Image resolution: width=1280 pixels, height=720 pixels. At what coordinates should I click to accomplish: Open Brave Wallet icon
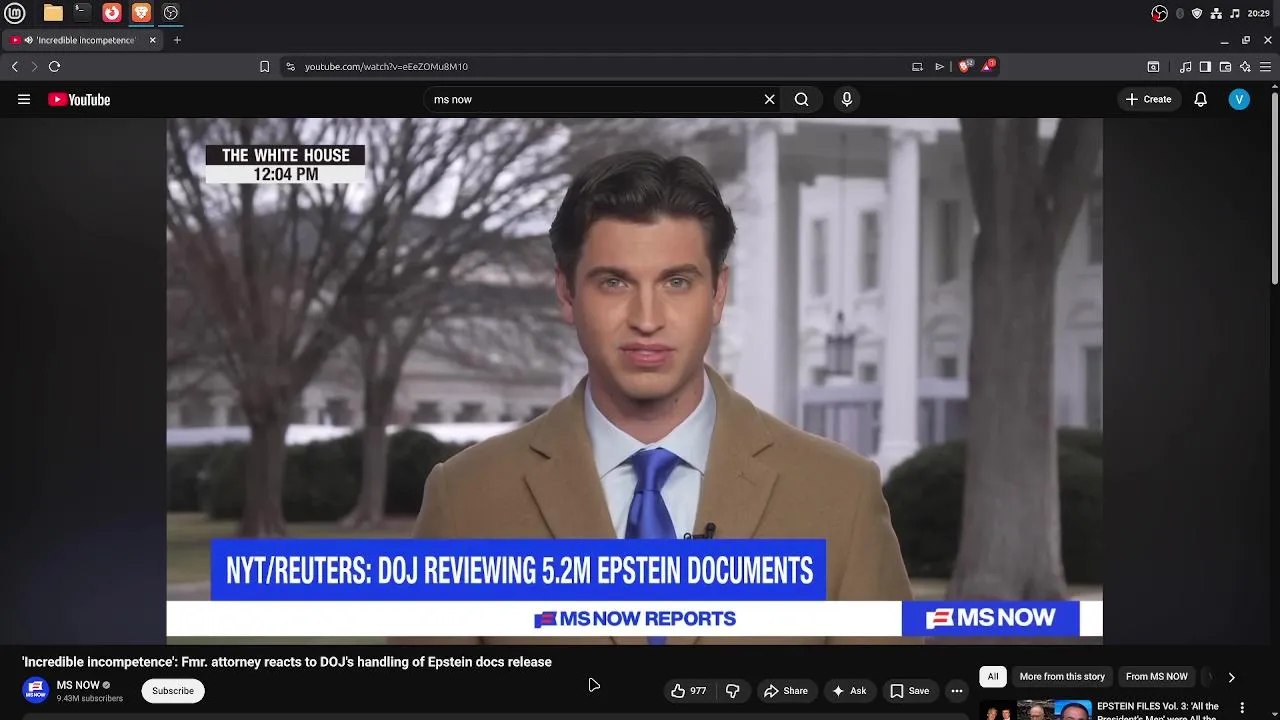1225,66
